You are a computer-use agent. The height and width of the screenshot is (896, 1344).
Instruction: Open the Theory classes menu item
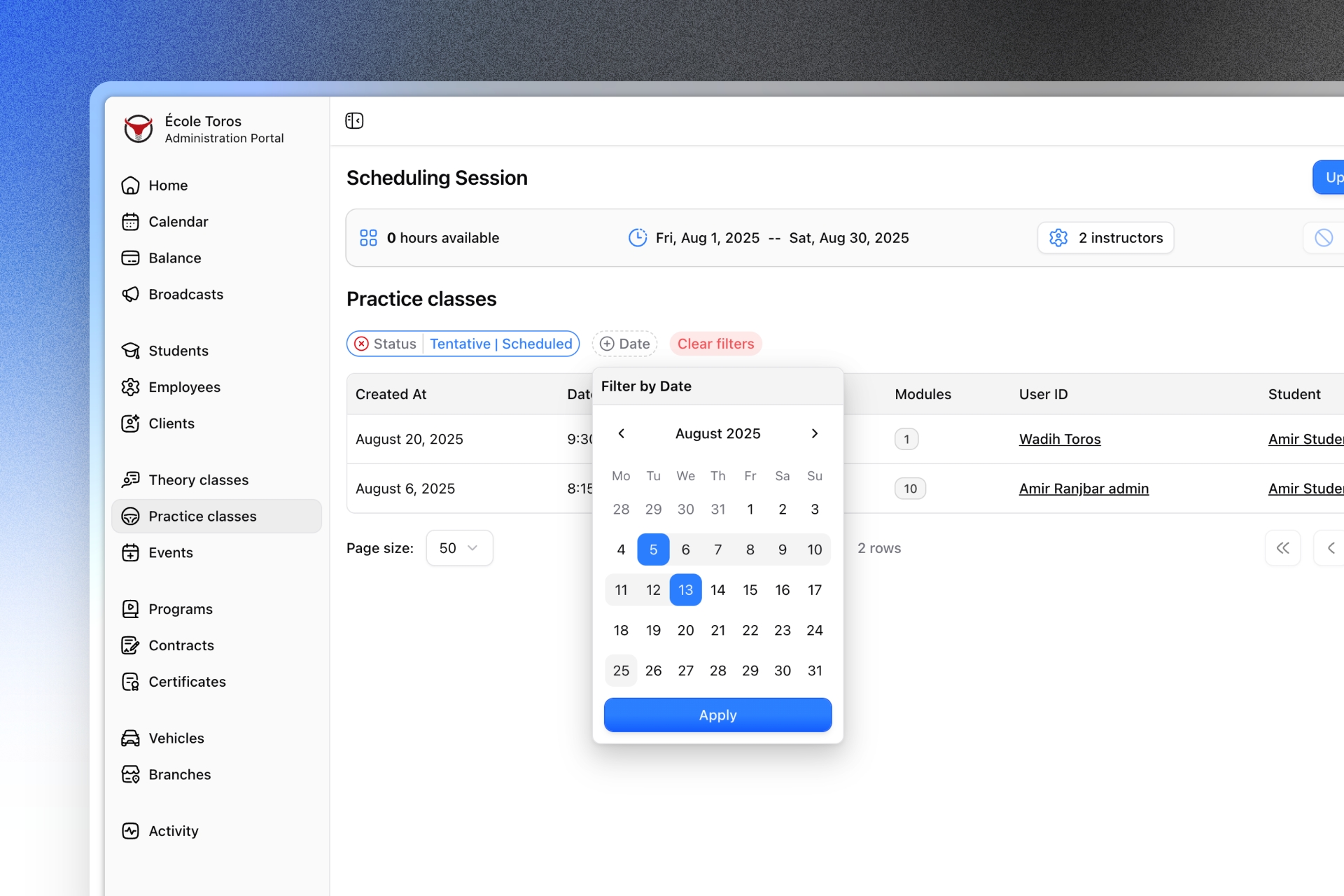[198, 480]
